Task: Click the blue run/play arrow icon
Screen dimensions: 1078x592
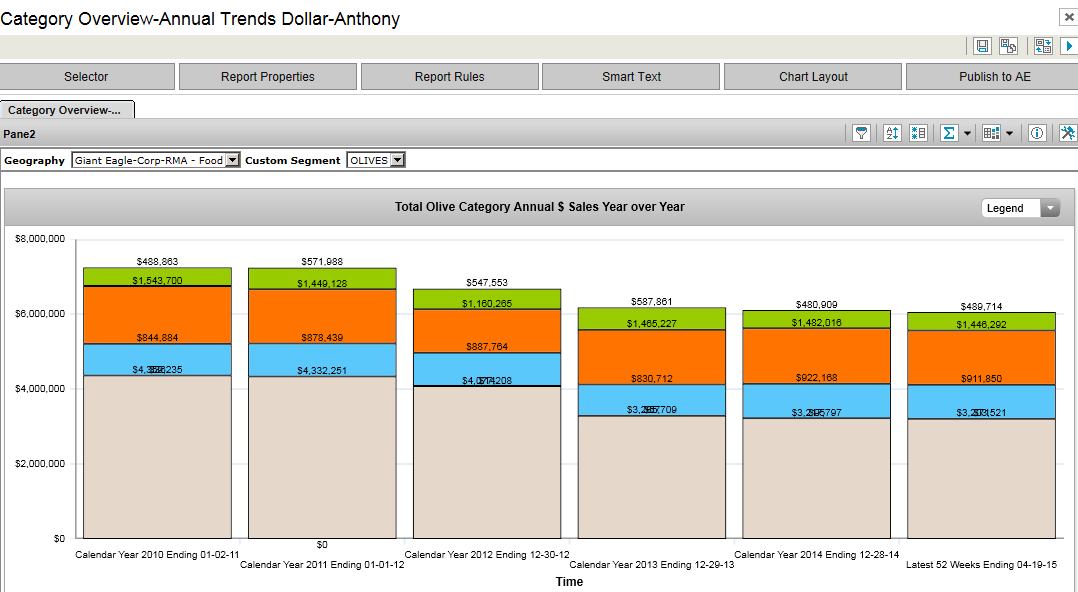Action: click(1069, 46)
